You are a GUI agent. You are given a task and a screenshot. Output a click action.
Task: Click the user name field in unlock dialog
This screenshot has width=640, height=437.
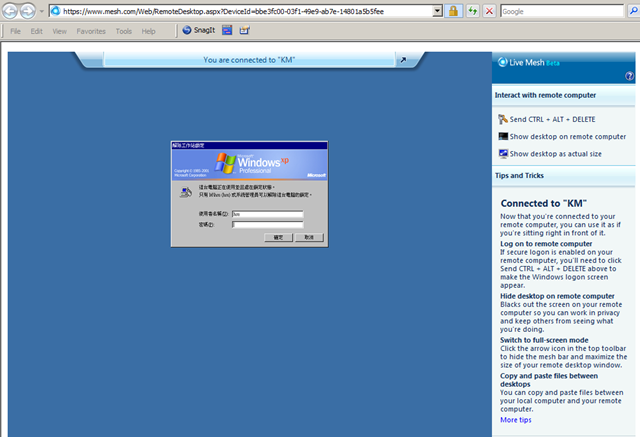point(268,214)
